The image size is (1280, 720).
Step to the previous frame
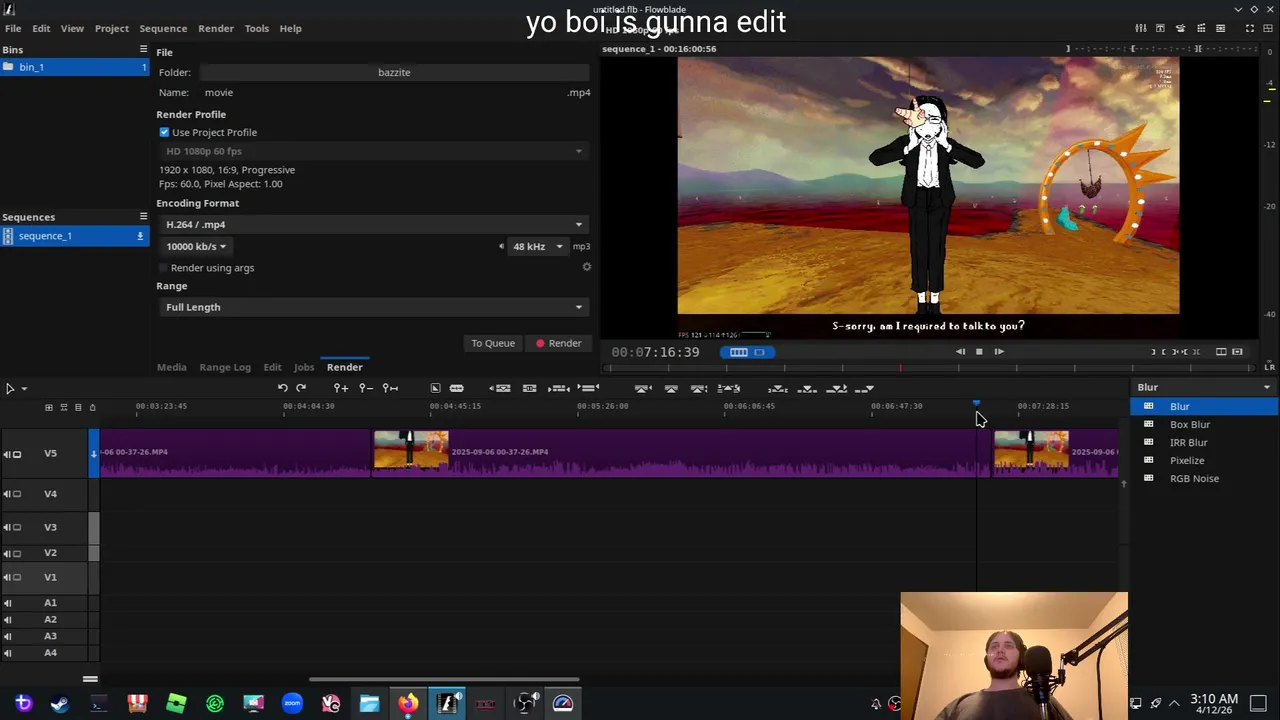tap(960, 352)
